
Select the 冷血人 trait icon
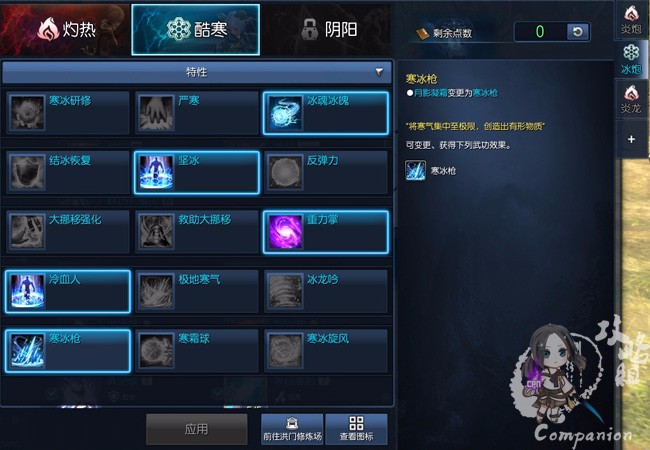point(27,291)
